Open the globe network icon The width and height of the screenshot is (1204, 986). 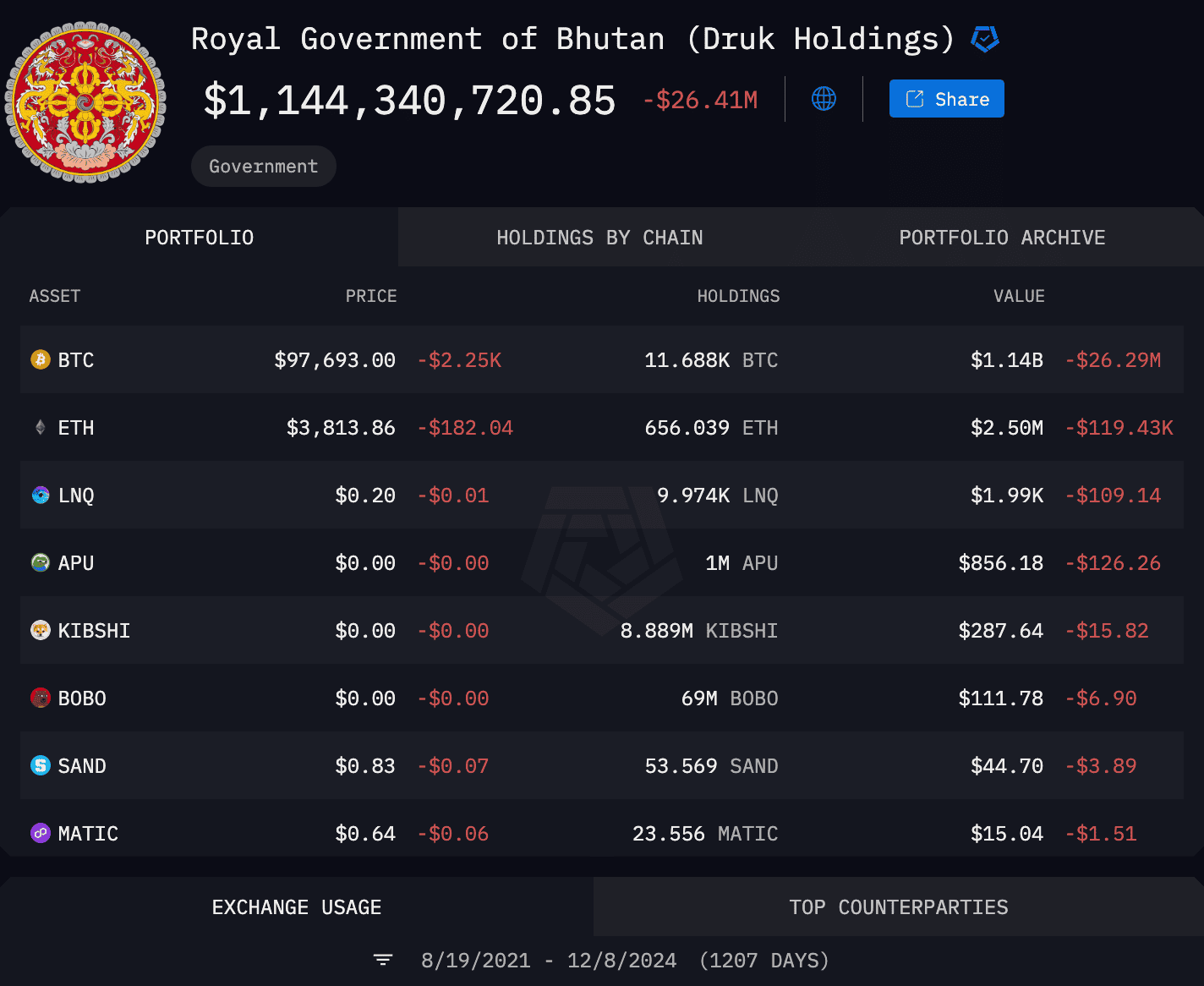point(824,99)
